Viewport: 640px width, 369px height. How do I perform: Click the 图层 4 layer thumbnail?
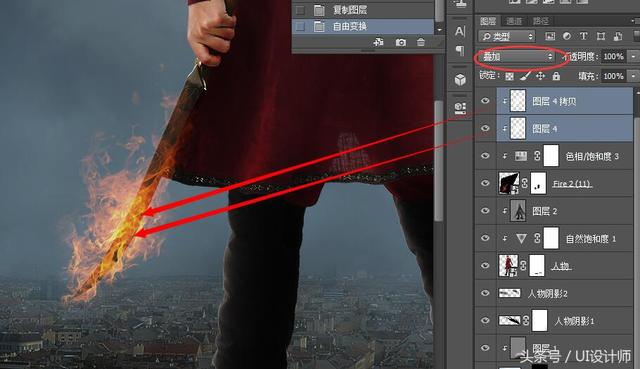[x=518, y=128]
